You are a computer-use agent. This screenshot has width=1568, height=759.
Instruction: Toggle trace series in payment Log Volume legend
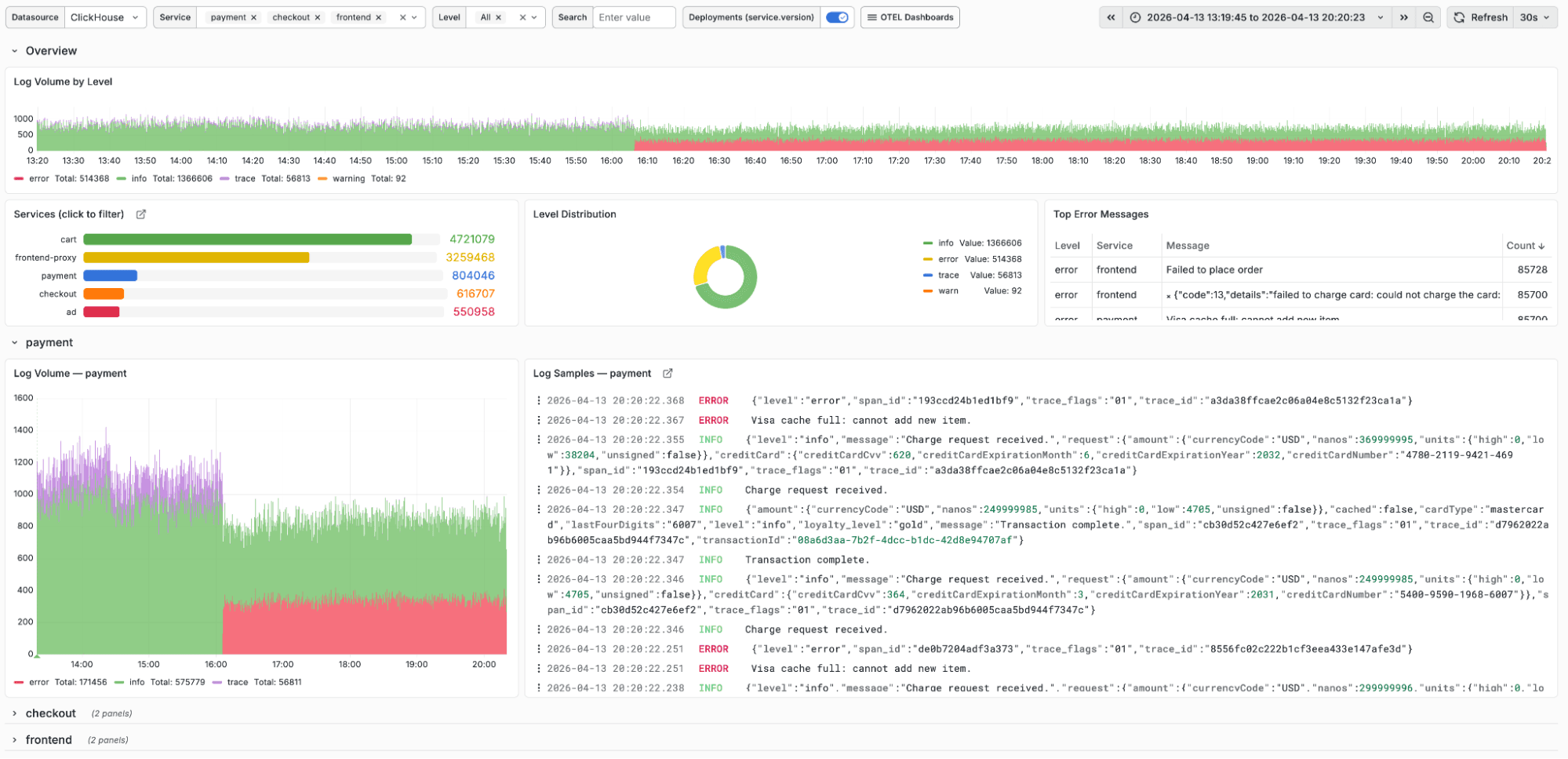(x=237, y=682)
